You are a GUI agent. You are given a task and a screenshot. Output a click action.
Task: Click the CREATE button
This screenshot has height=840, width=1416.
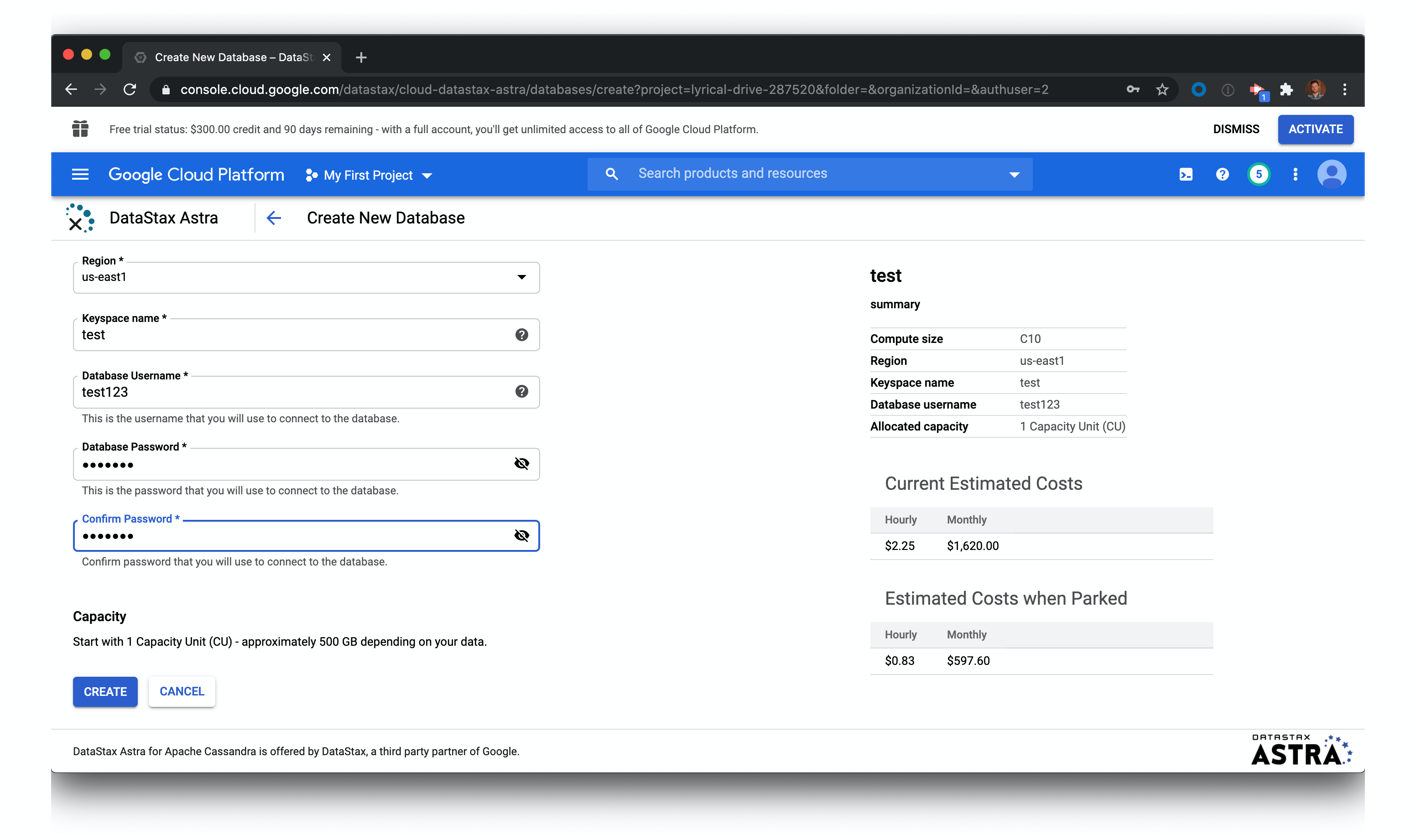(105, 692)
